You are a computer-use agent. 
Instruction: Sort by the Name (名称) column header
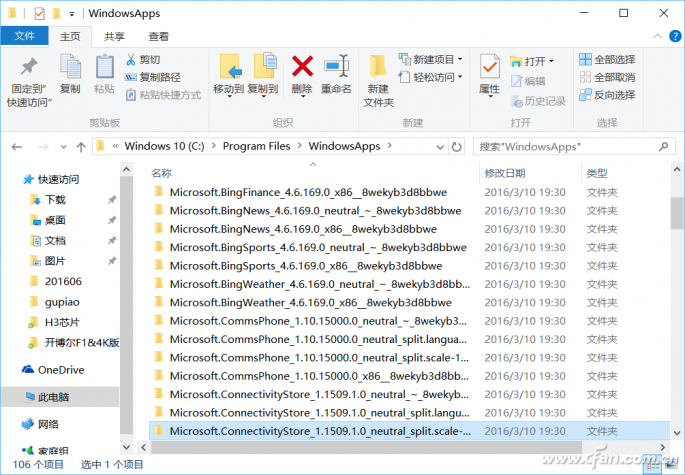pos(162,173)
